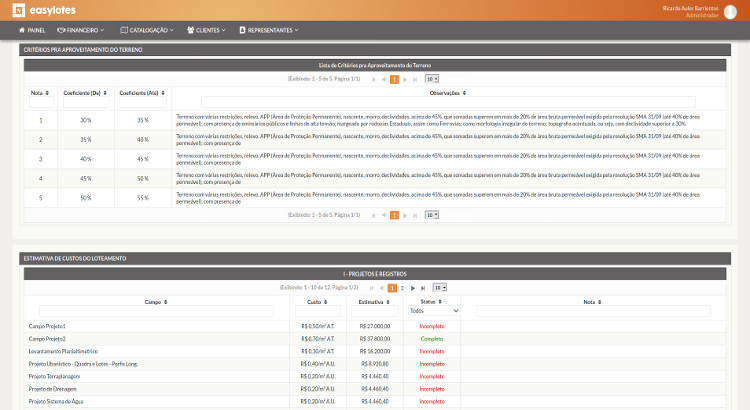Click the Observações filter input field
Image resolution: width=750 pixels, height=410 pixels.
tap(448, 101)
